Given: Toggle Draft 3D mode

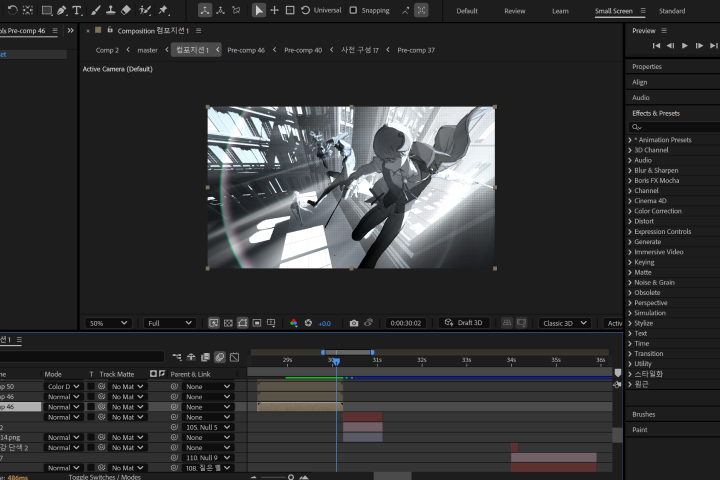Looking at the screenshot, I should [x=463, y=323].
